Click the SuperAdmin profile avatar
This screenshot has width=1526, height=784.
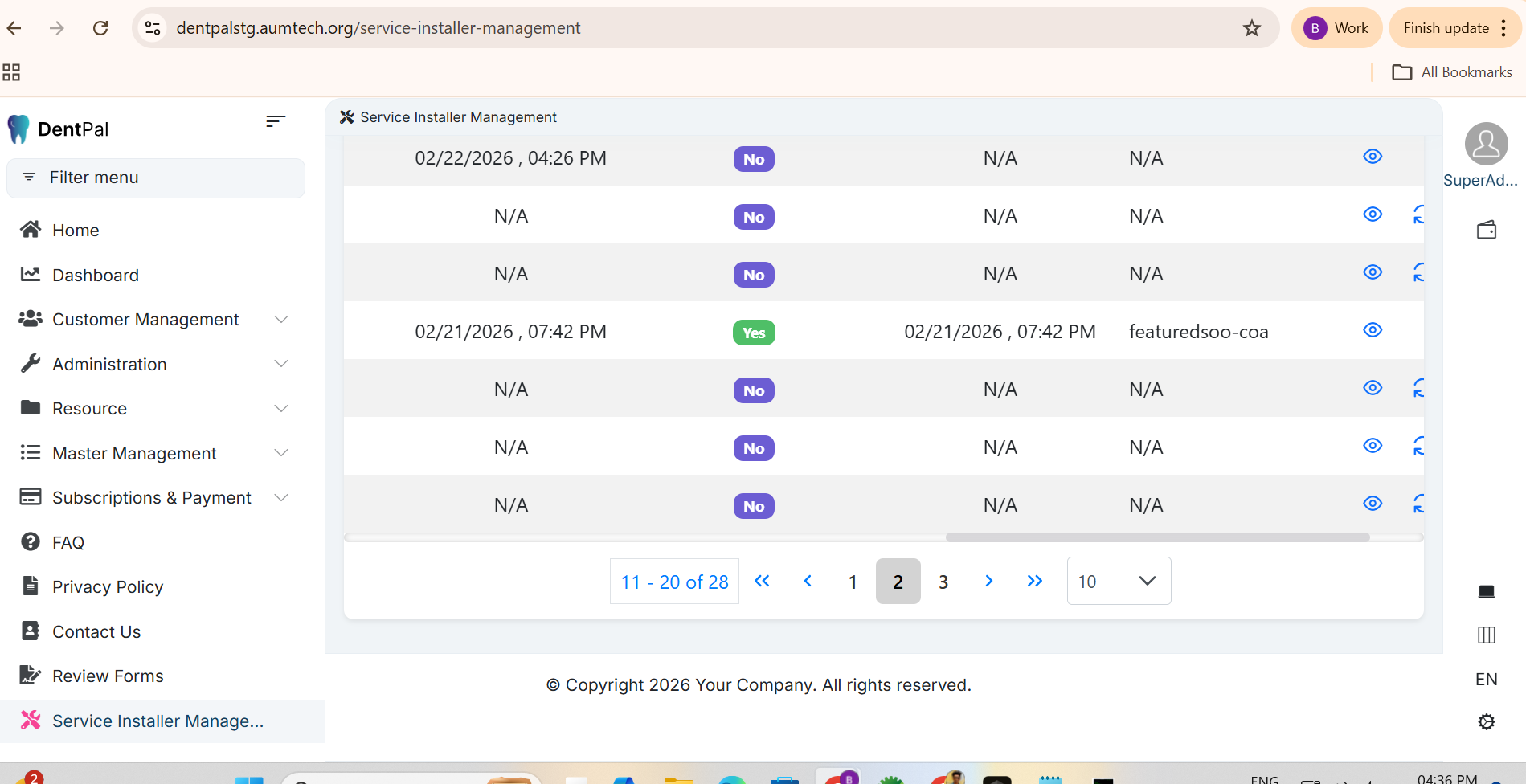[1486, 145]
